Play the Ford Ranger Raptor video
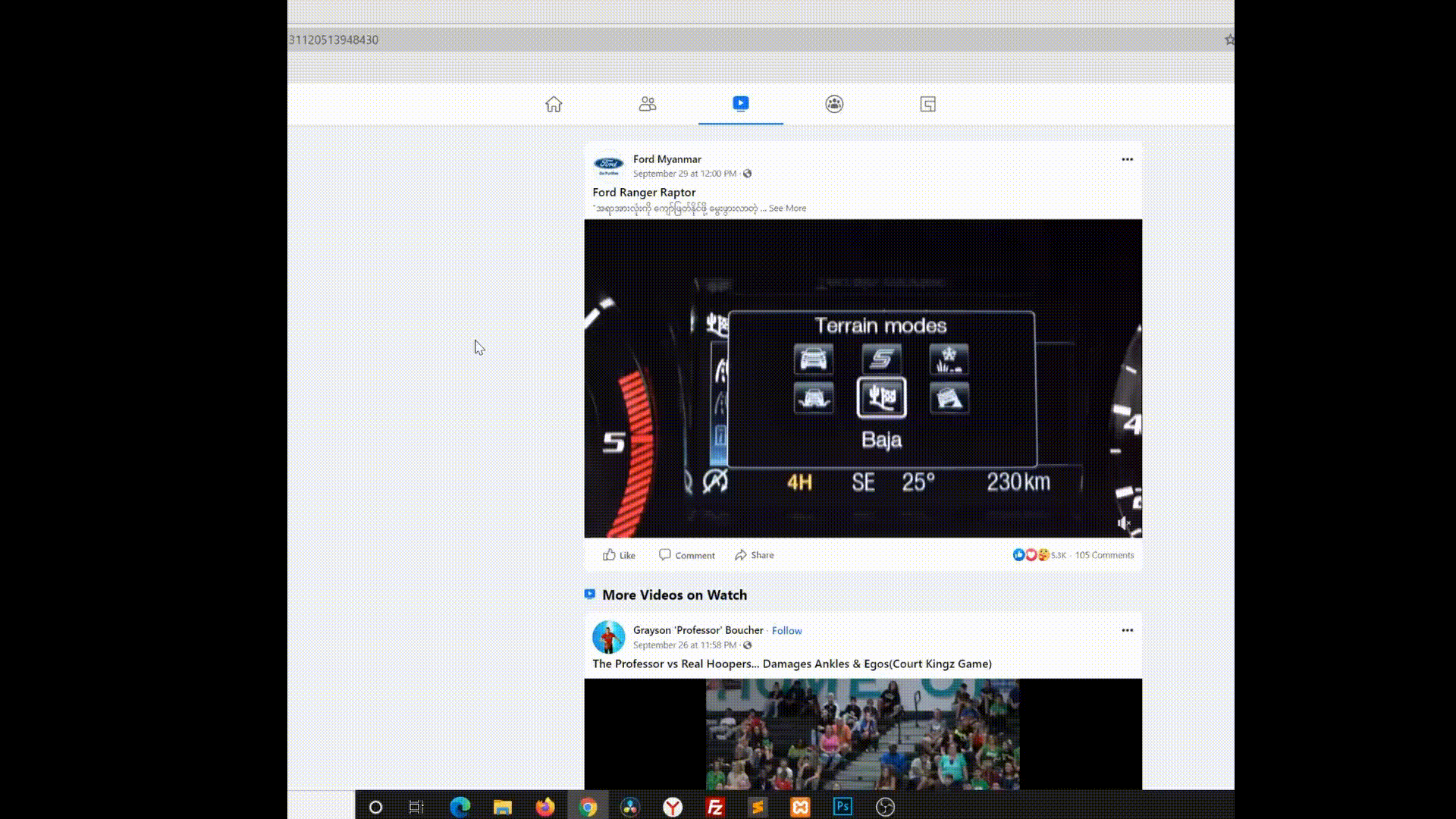The width and height of the screenshot is (1456, 819). (x=863, y=378)
